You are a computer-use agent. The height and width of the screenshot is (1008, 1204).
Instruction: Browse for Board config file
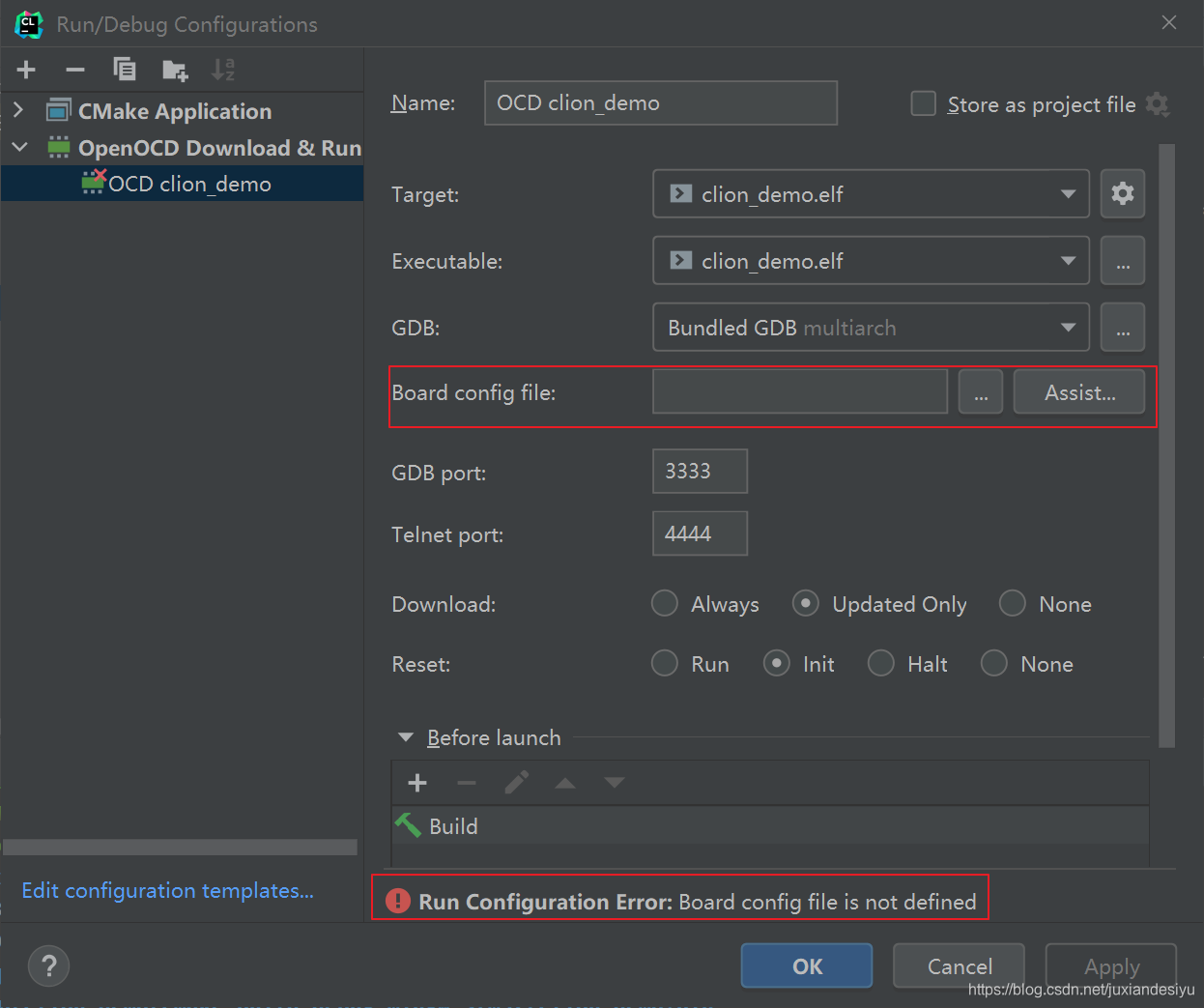click(x=981, y=392)
